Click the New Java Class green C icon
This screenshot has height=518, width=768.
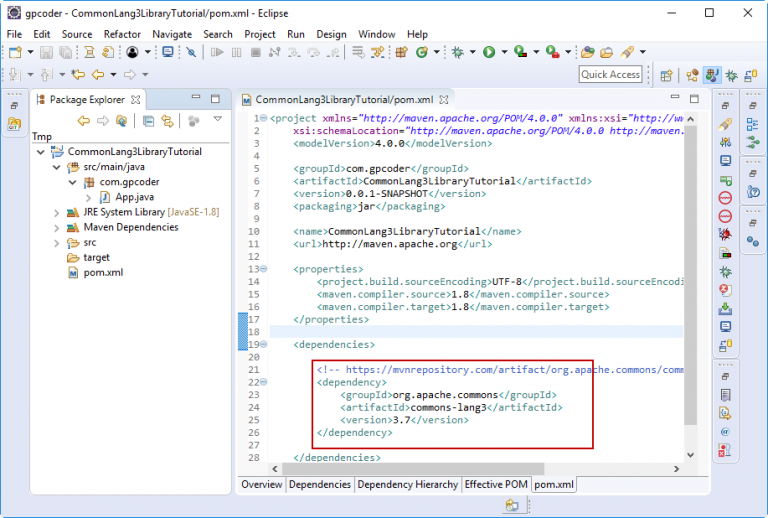click(x=422, y=52)
